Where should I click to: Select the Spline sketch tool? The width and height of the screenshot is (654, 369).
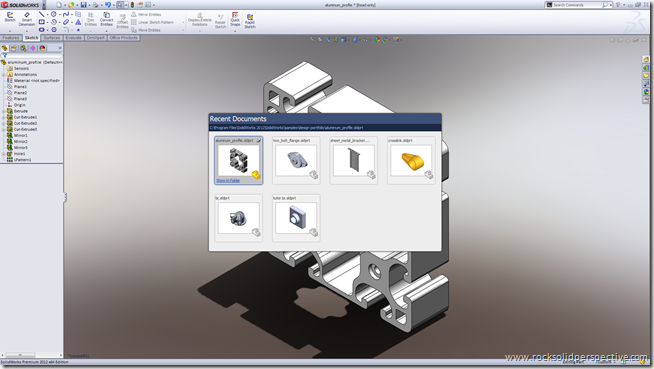pos(65,14)
